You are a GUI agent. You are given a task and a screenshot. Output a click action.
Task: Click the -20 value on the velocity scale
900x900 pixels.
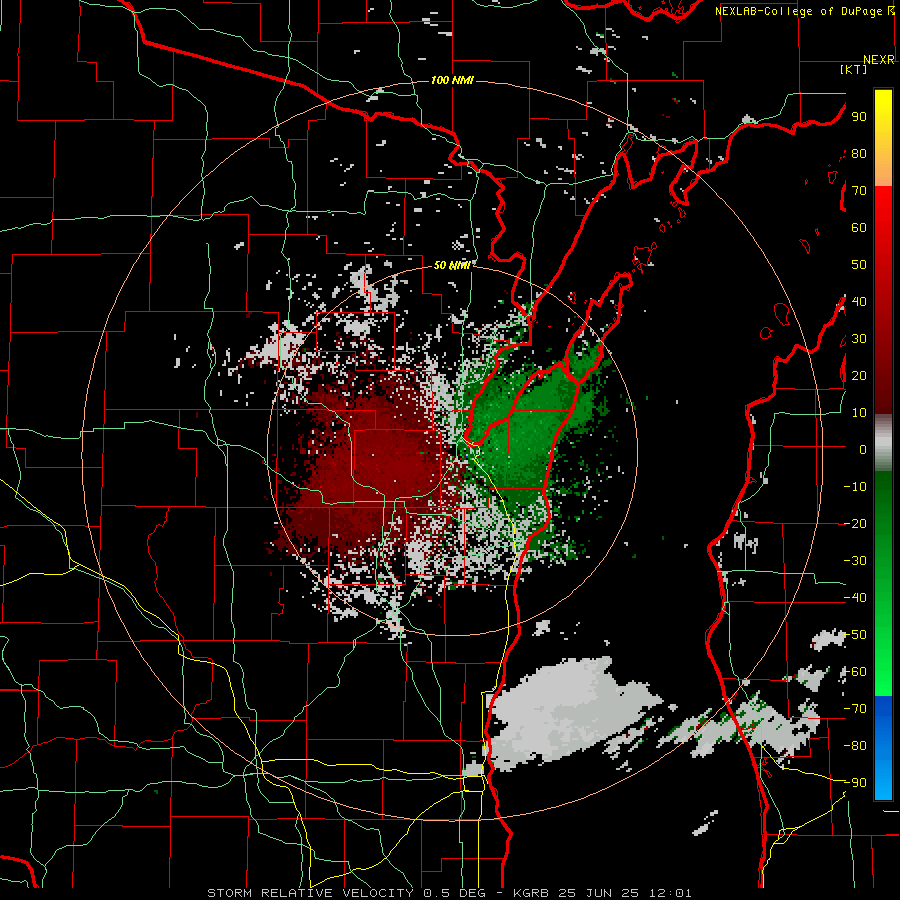(855, 523)
